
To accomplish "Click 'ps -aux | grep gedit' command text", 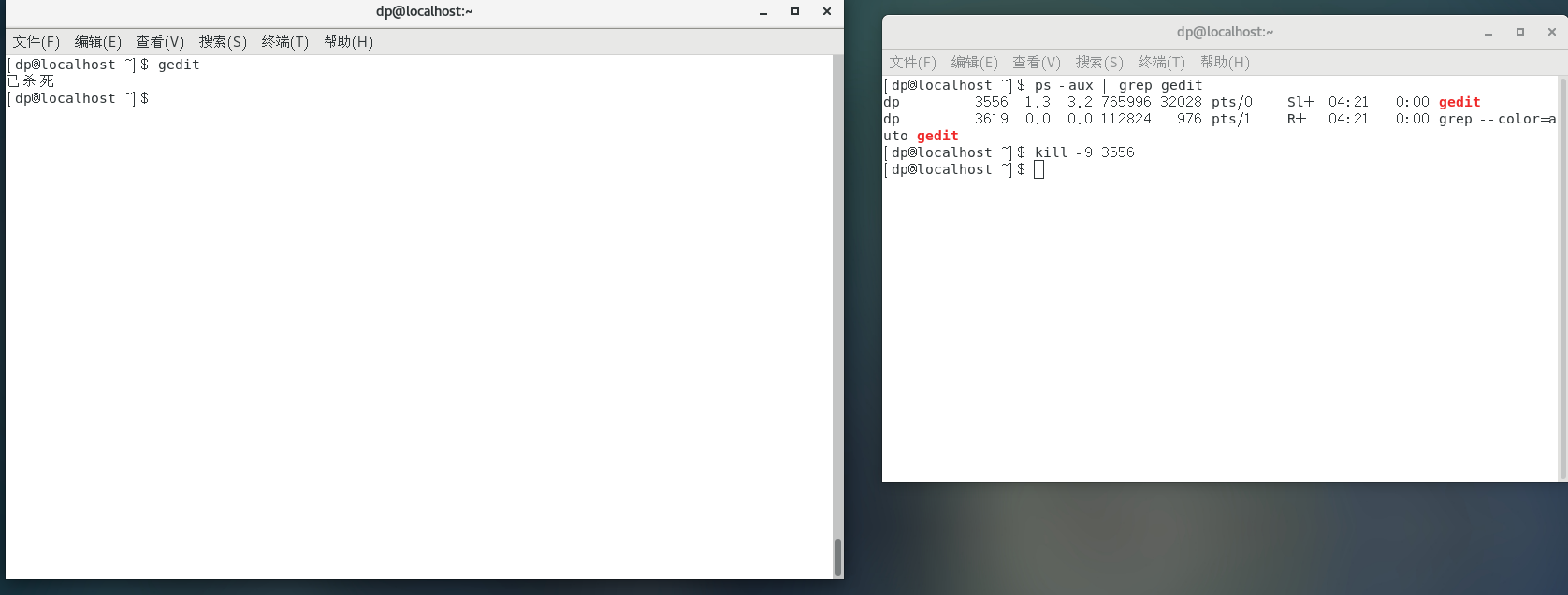I will [1119, 85].
